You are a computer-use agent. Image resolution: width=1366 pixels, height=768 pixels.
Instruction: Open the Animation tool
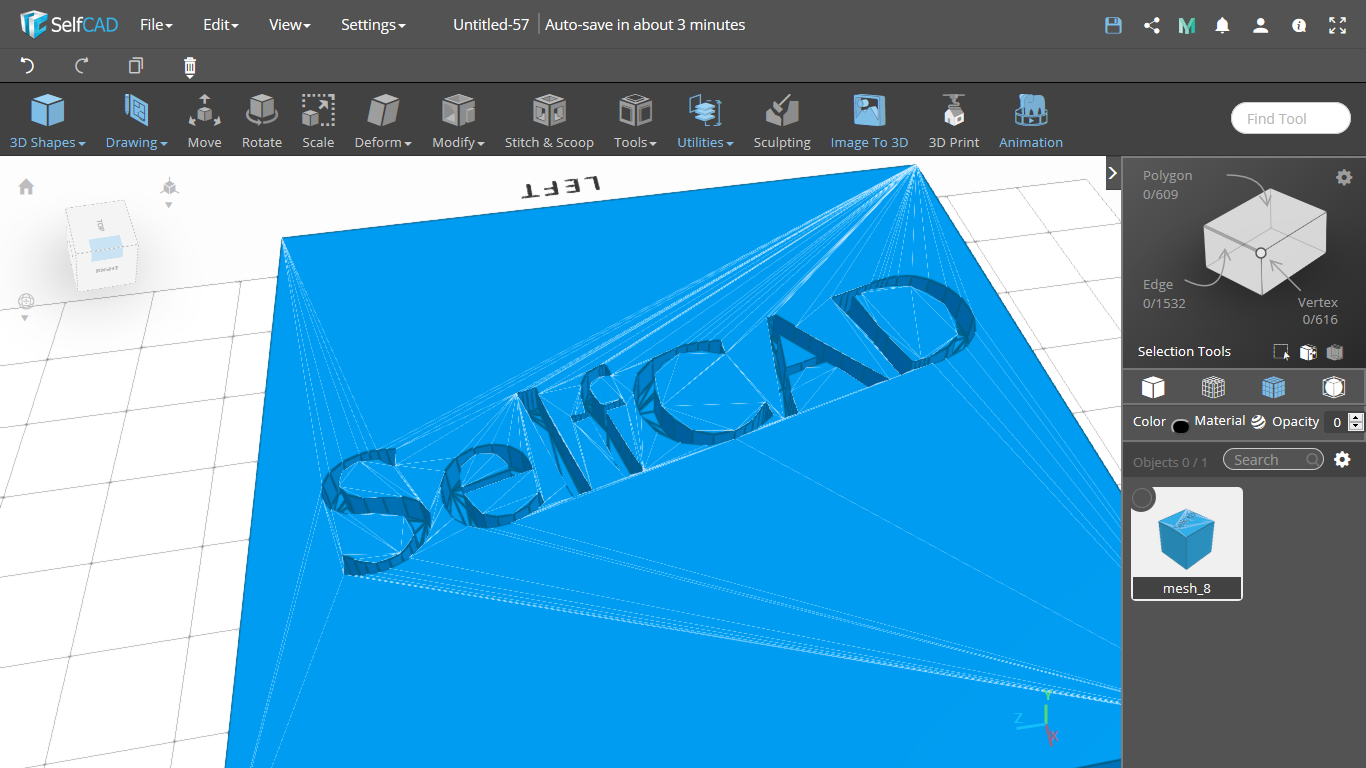point(1031,121)
